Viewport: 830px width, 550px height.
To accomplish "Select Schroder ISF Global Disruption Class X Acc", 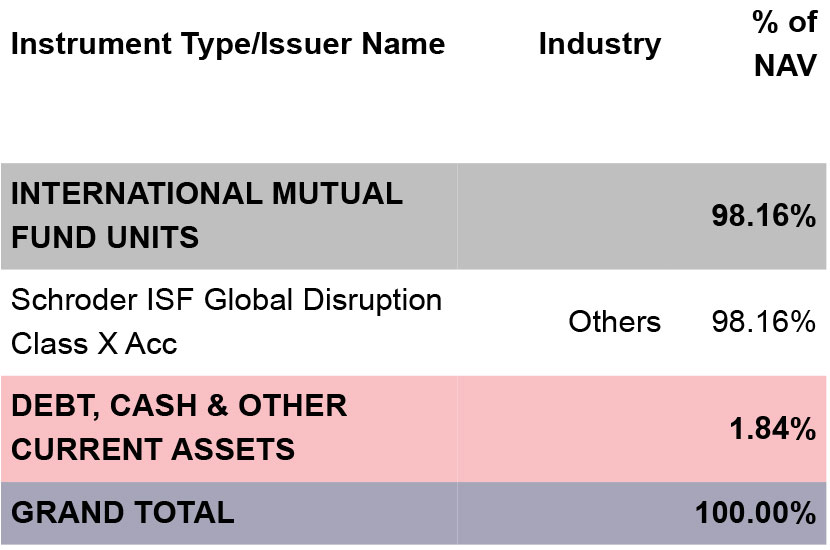I will click(x=227, y=321).
